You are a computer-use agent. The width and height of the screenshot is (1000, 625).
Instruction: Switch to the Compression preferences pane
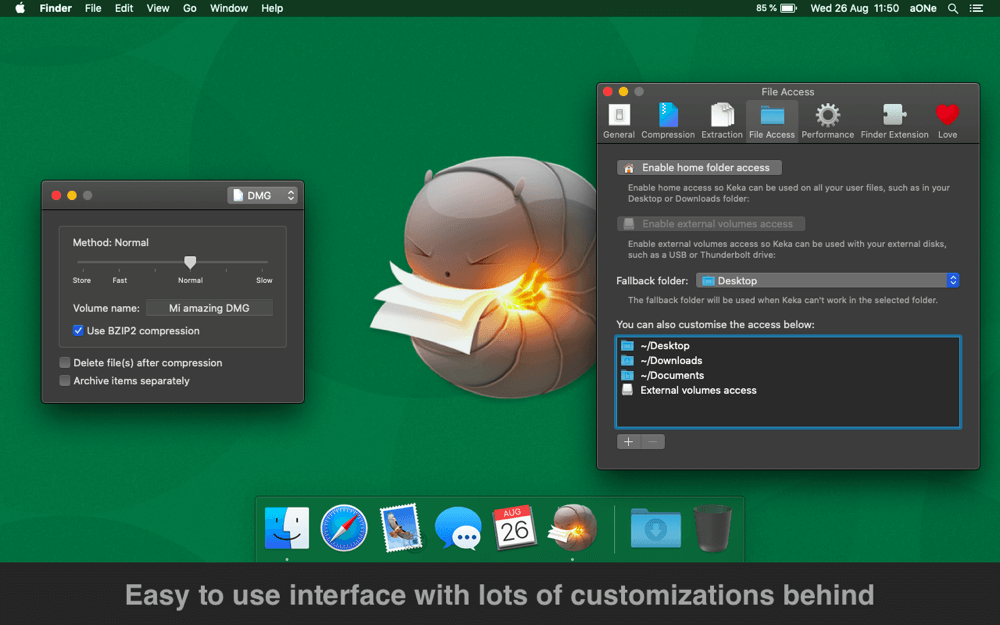[x=668, y=118]
